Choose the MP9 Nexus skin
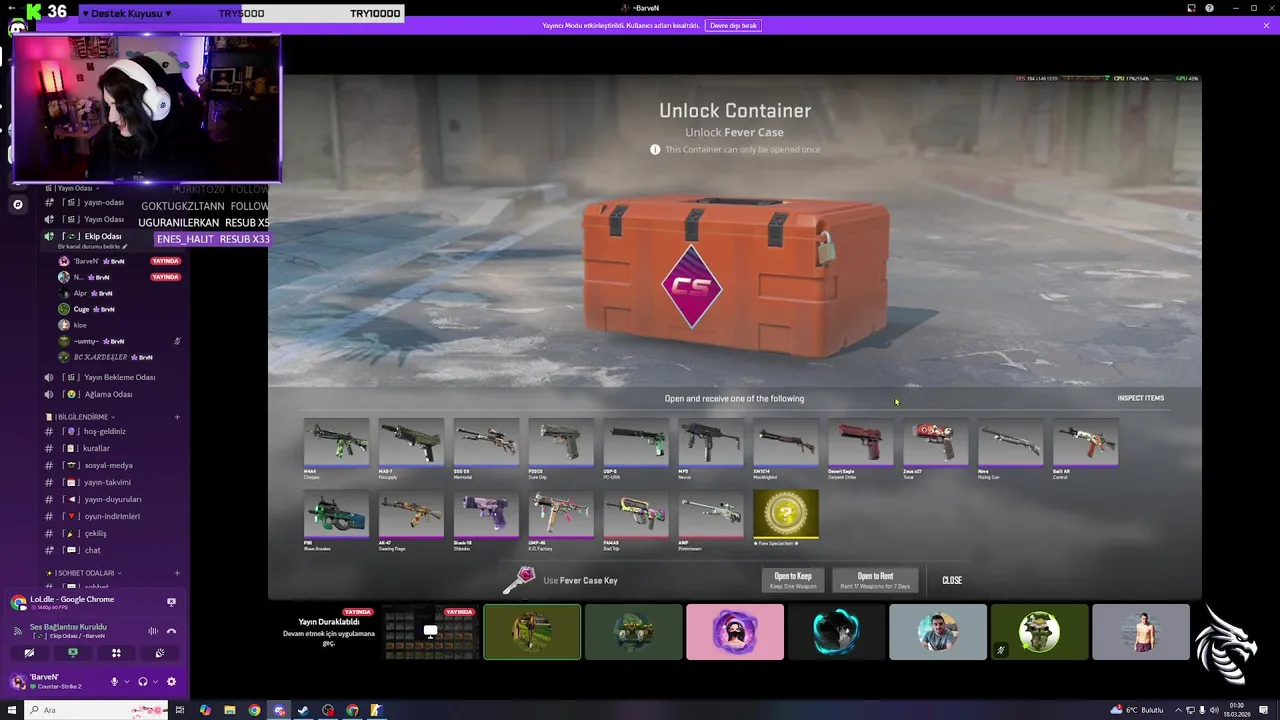Screen dimensions: 1280x720 (x=711, y=448)
